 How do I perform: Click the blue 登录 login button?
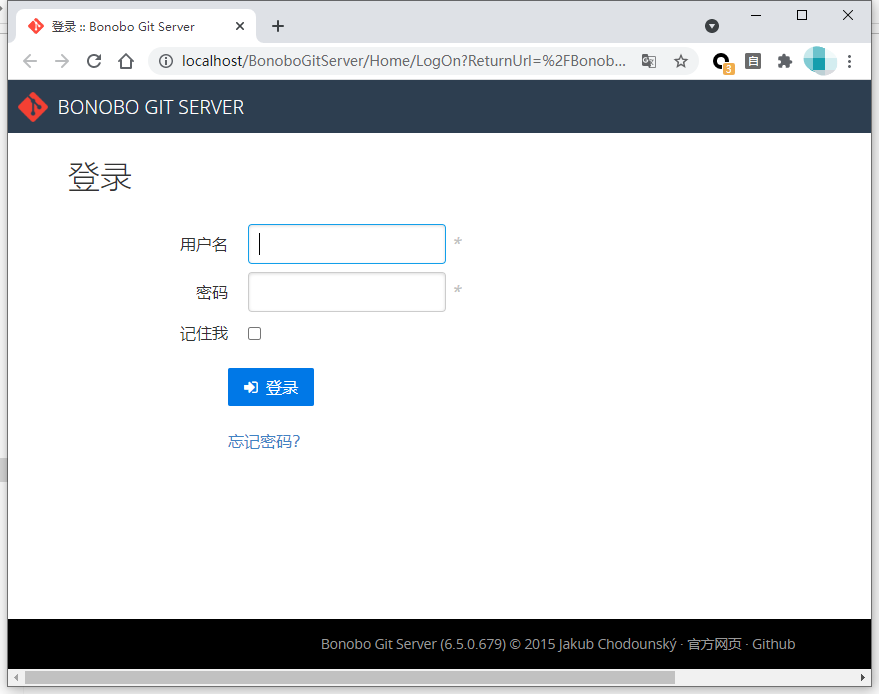270,387
